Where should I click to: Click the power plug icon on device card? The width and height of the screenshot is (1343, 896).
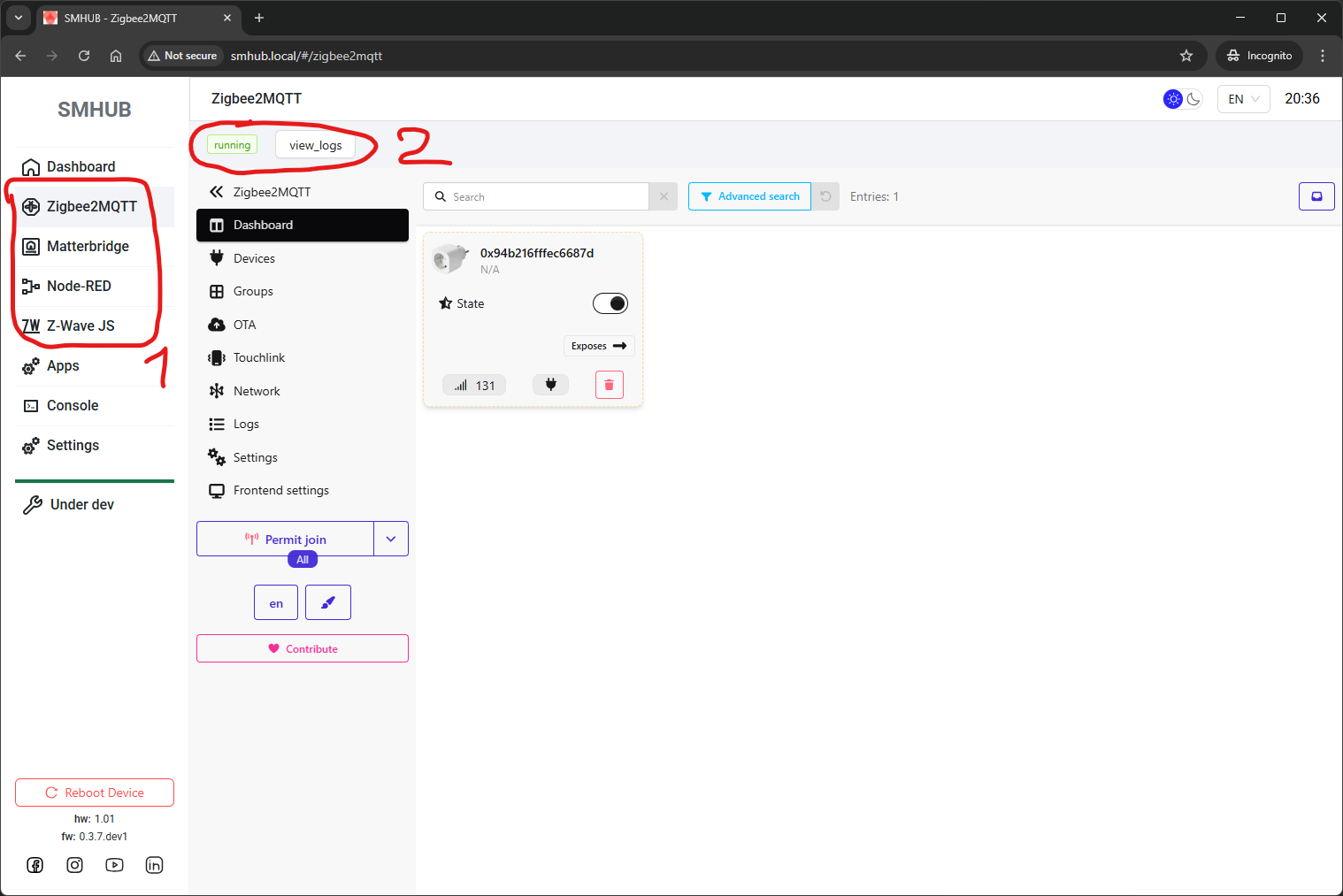point(550,385)
